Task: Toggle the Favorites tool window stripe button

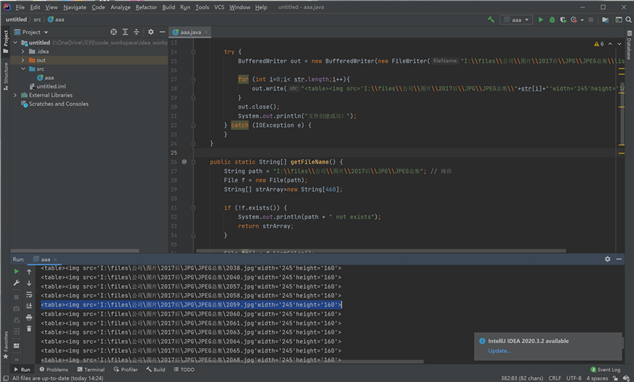Action: pyautogui.click(x=6, y=345)
